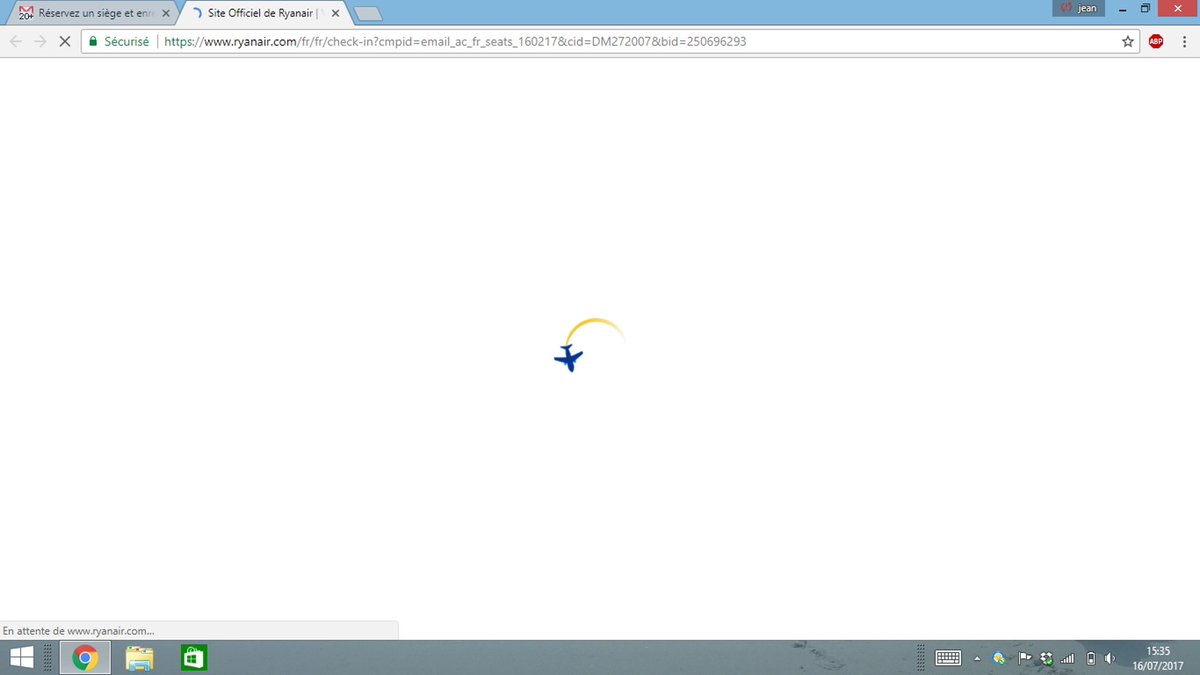Open the "jean" Chrome profile button
This screenshot has width=1200, height=675.
1078,8
